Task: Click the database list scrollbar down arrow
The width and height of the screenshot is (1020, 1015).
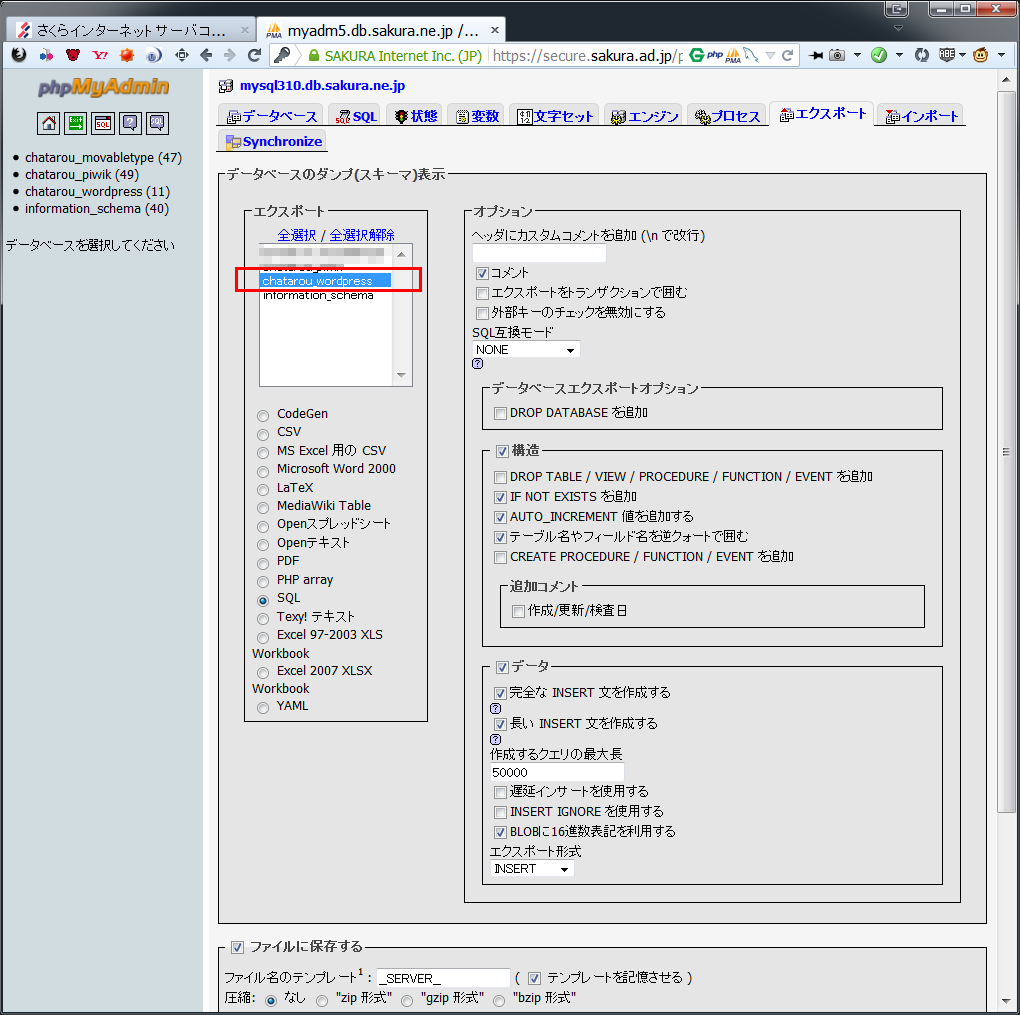Action: [401, 375]
